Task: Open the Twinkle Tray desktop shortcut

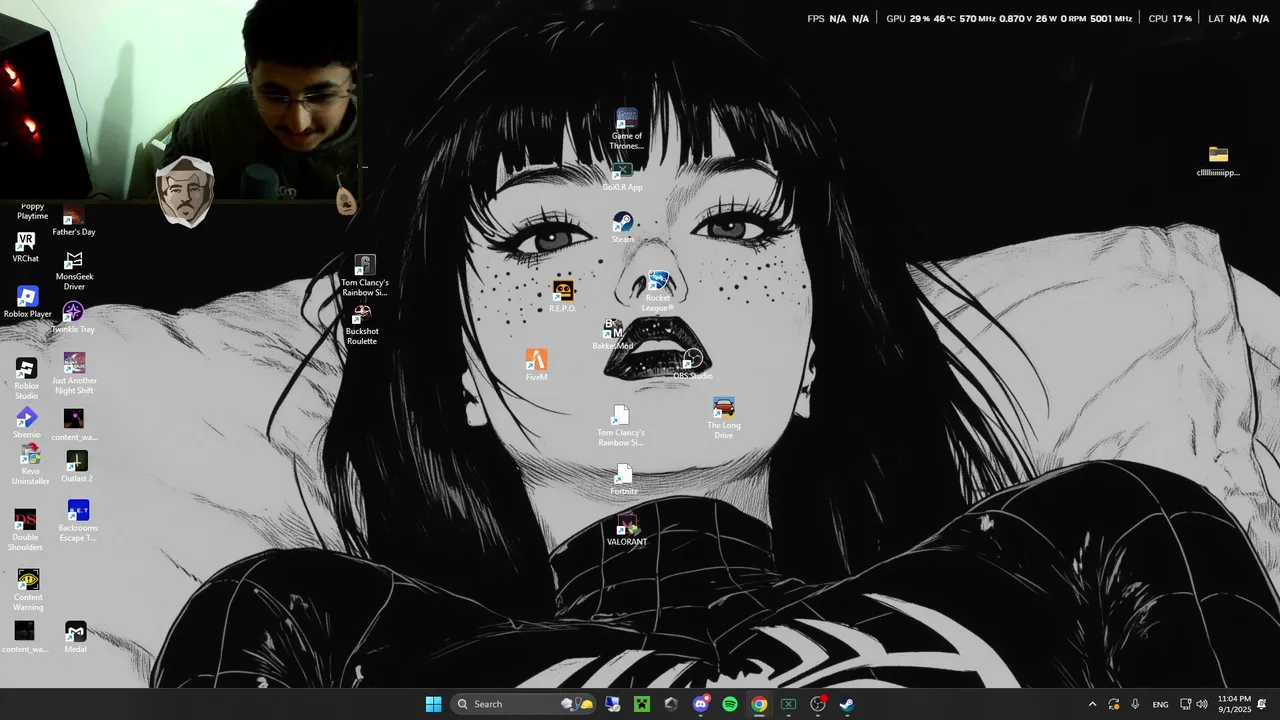Action: (73, 319)
